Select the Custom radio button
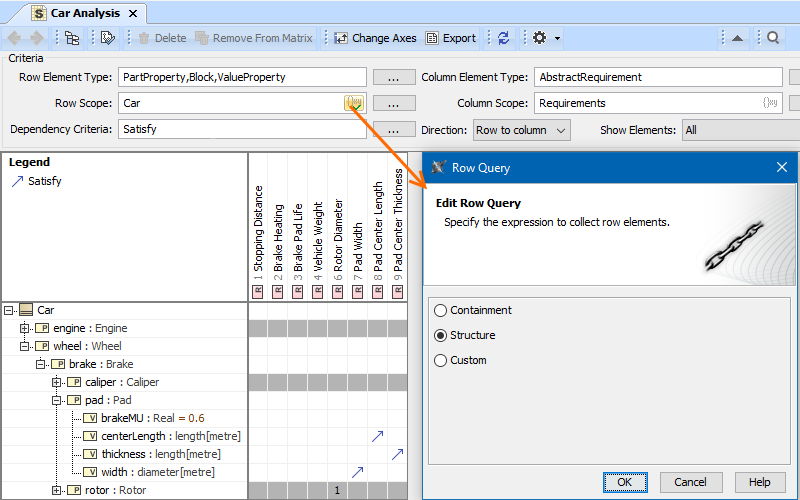 (440, 360)
